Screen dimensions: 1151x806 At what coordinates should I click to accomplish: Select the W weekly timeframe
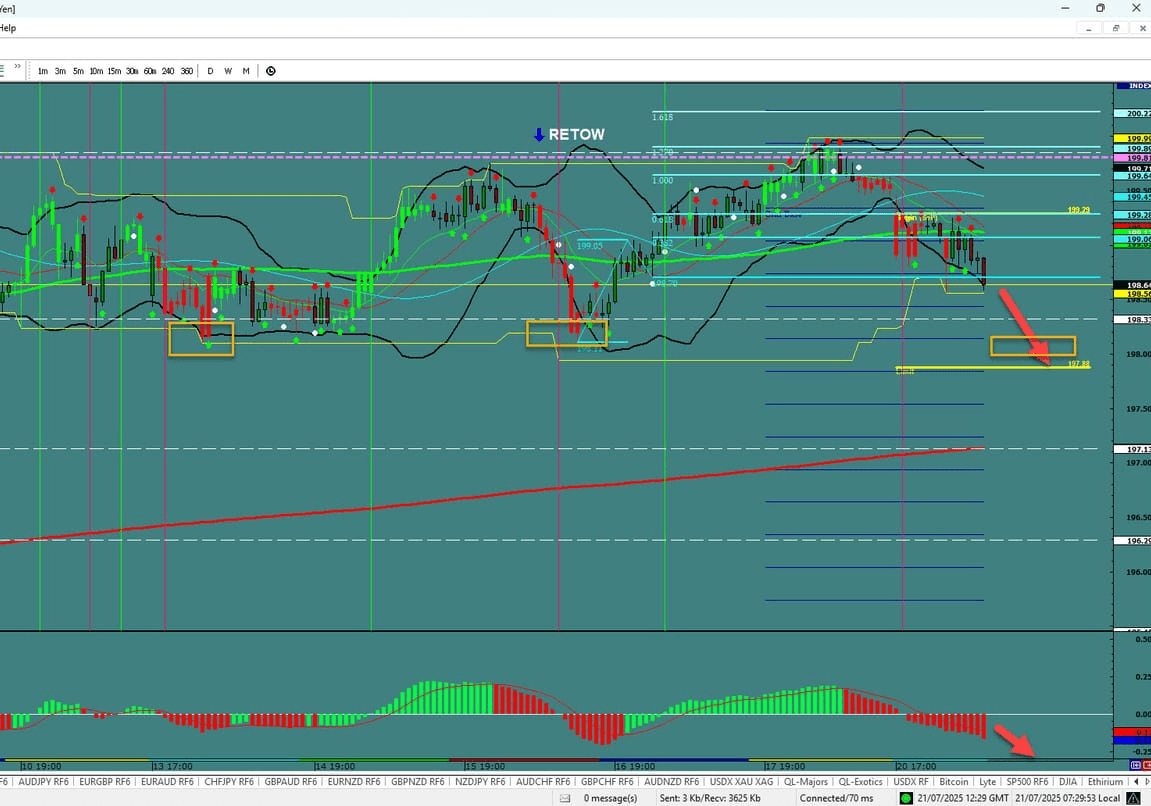pyautogui.click(x=227, y=71)
